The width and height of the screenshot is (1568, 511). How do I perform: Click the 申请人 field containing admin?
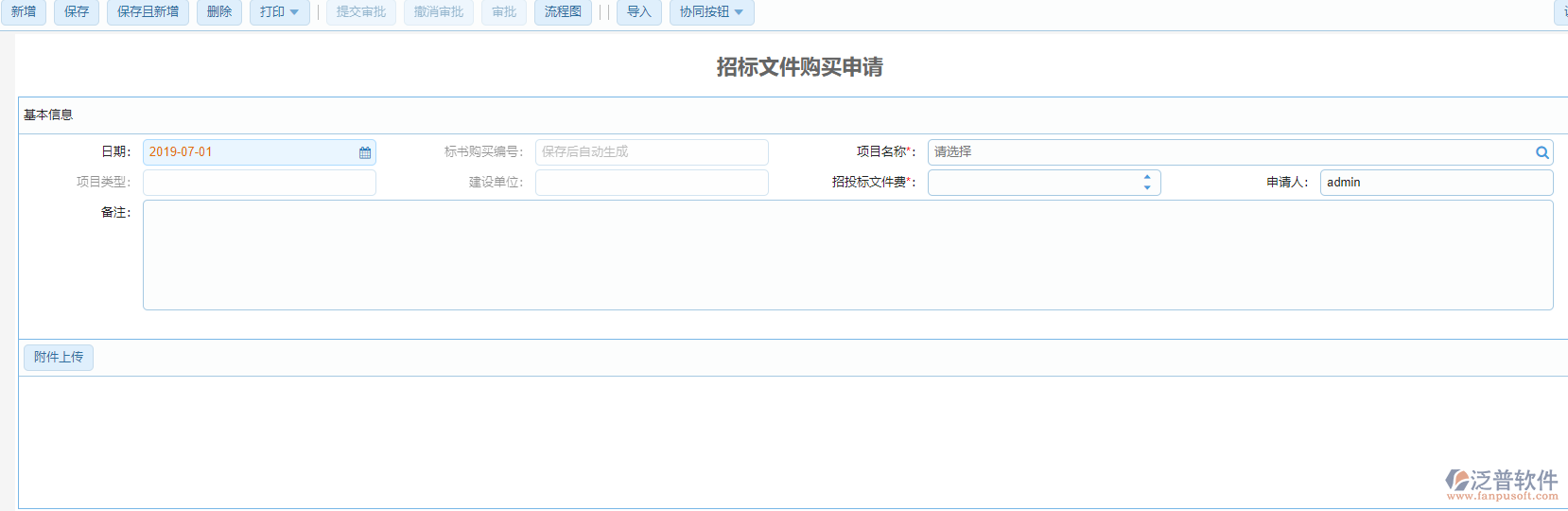(1437, 183)
